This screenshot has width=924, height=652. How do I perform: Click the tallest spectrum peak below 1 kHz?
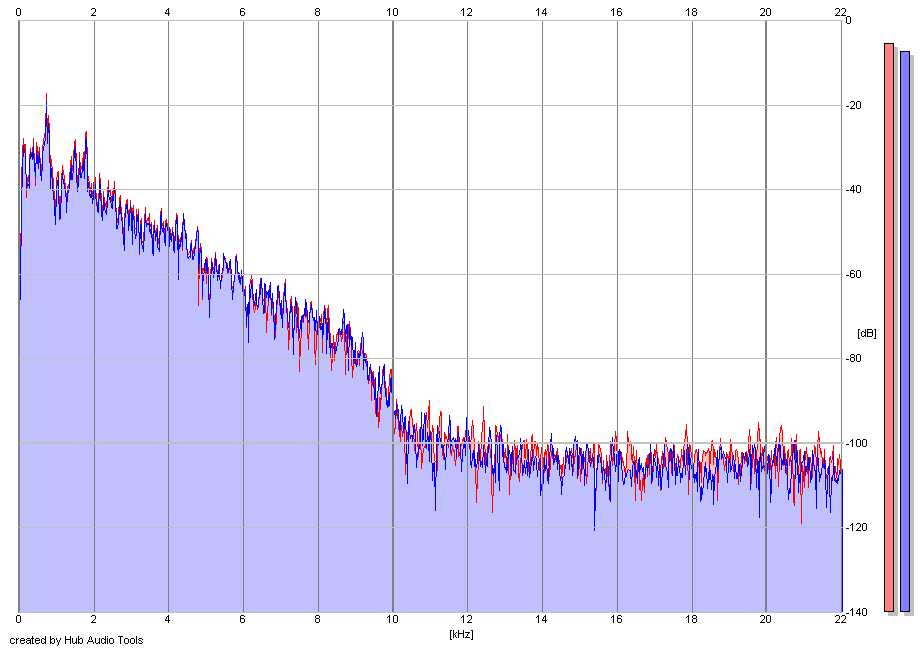pos(46,98)
